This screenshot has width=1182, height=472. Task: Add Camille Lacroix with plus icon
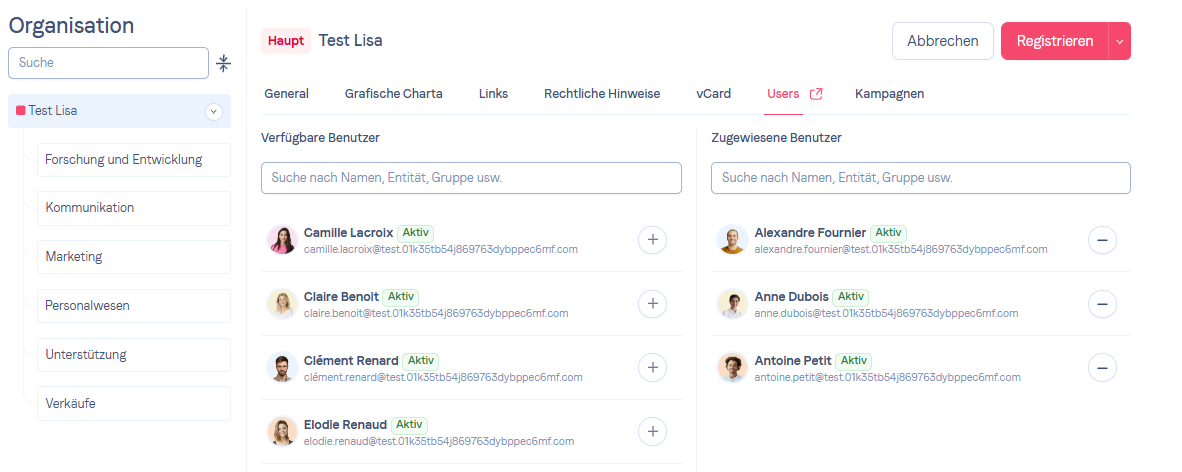(x=652, y=240)
